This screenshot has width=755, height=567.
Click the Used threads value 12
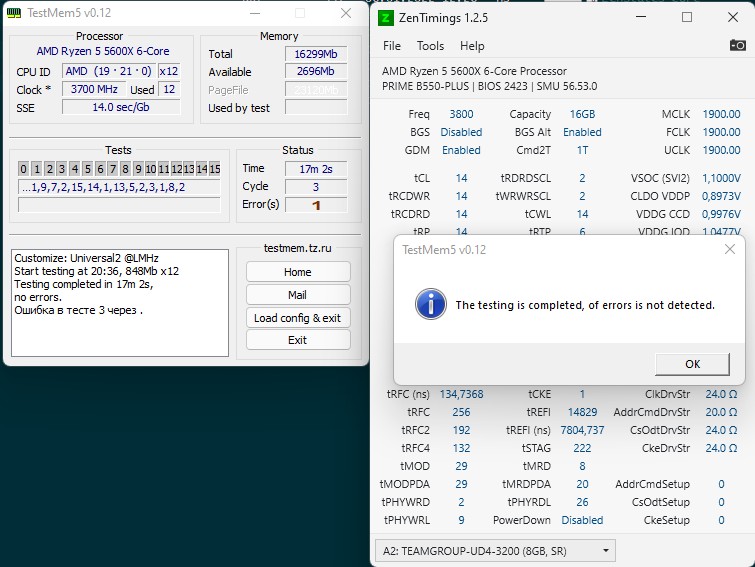point(169,89)
